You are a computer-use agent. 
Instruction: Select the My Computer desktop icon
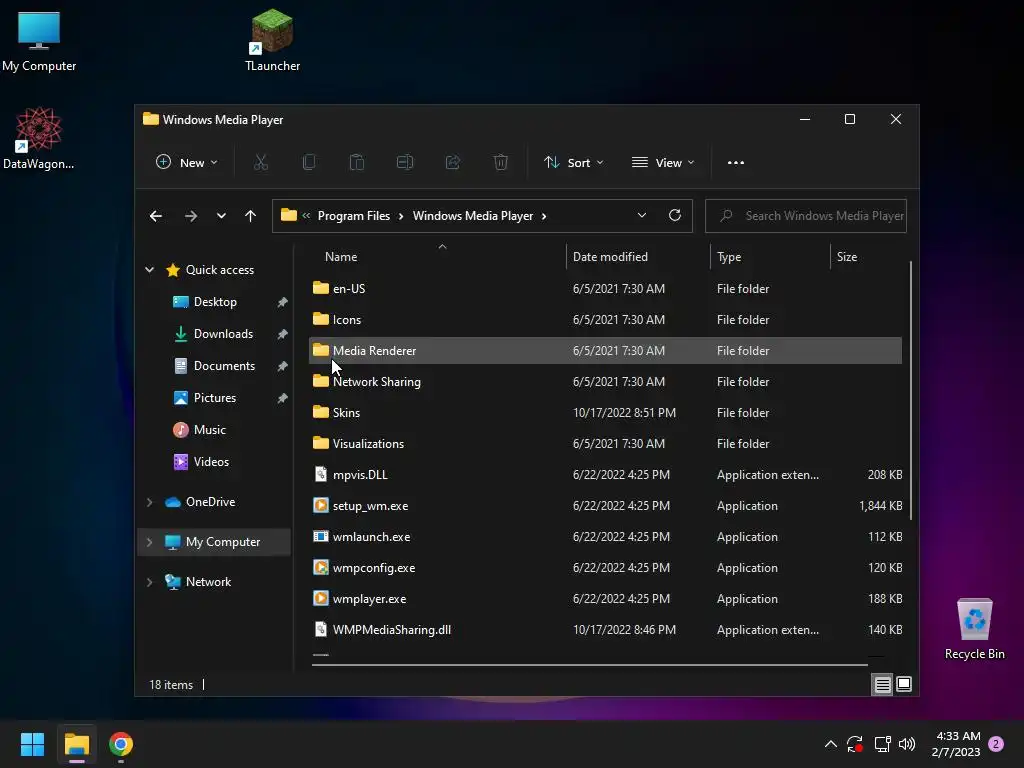tap(39, 41)
